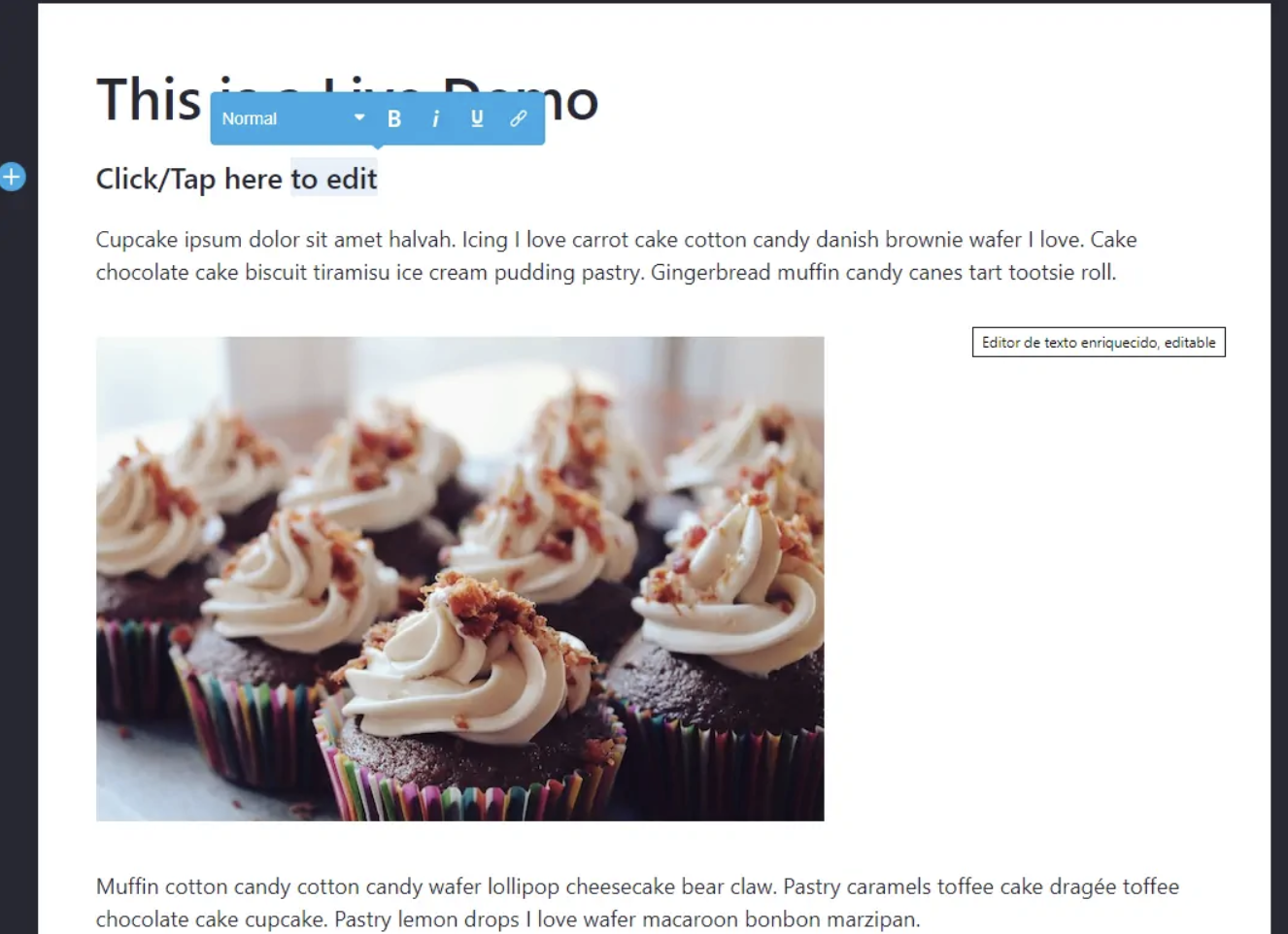1288x934 pixels.
Task: Toggle underline on the selected text
Action: click(477, 118)
